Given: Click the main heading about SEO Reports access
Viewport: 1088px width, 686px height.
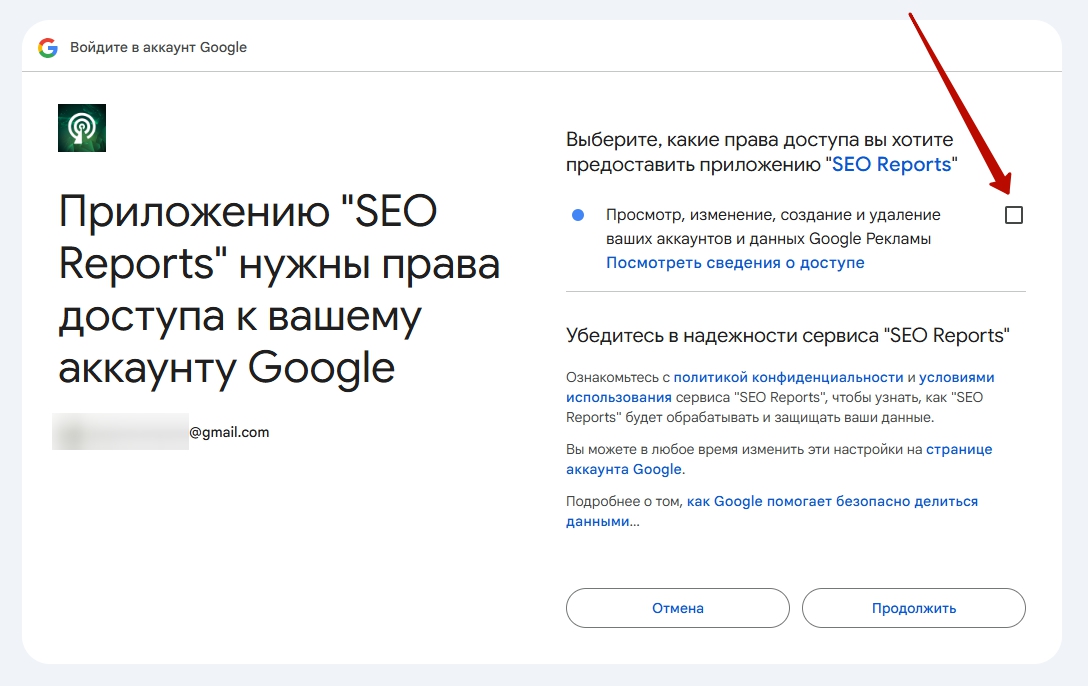Looking at the screenshot, I should coord(279,289).
